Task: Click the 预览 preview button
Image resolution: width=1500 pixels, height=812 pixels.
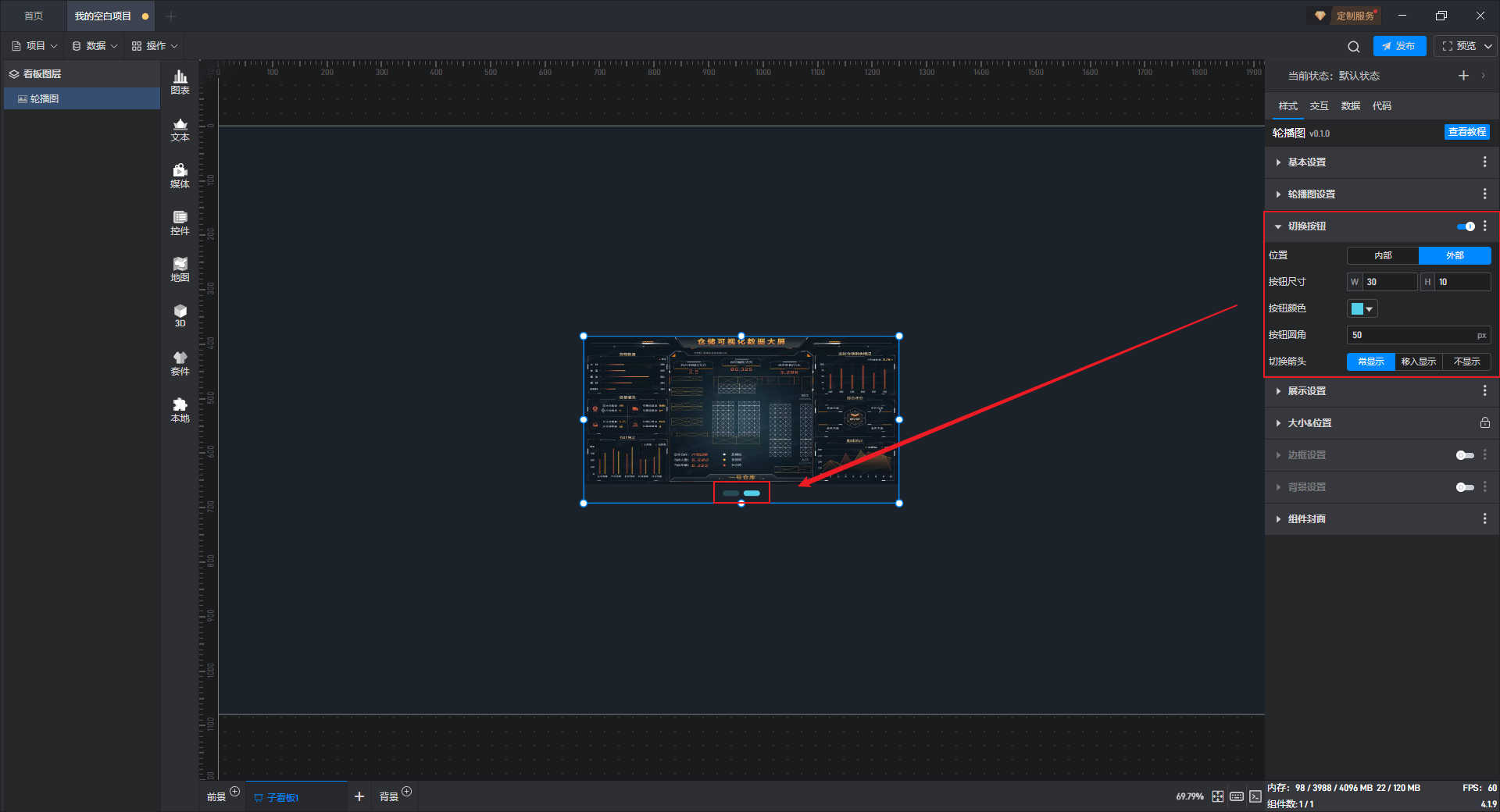Action: tap(1459, 46)
